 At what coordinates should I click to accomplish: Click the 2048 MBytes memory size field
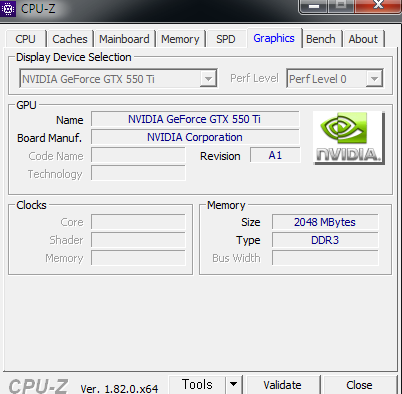[325, 222]
